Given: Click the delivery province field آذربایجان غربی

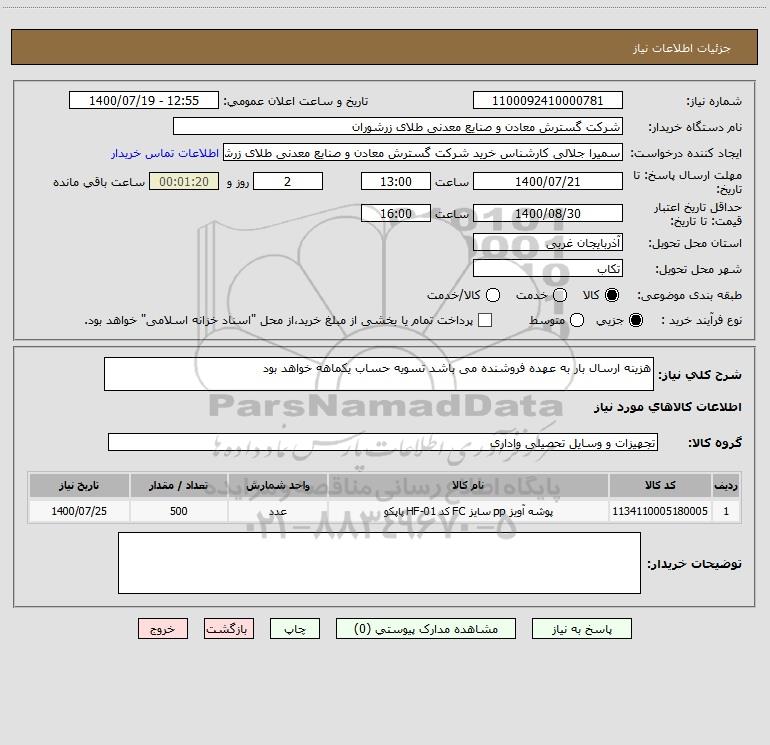Looking at the screenshot, I should (548, 243).
